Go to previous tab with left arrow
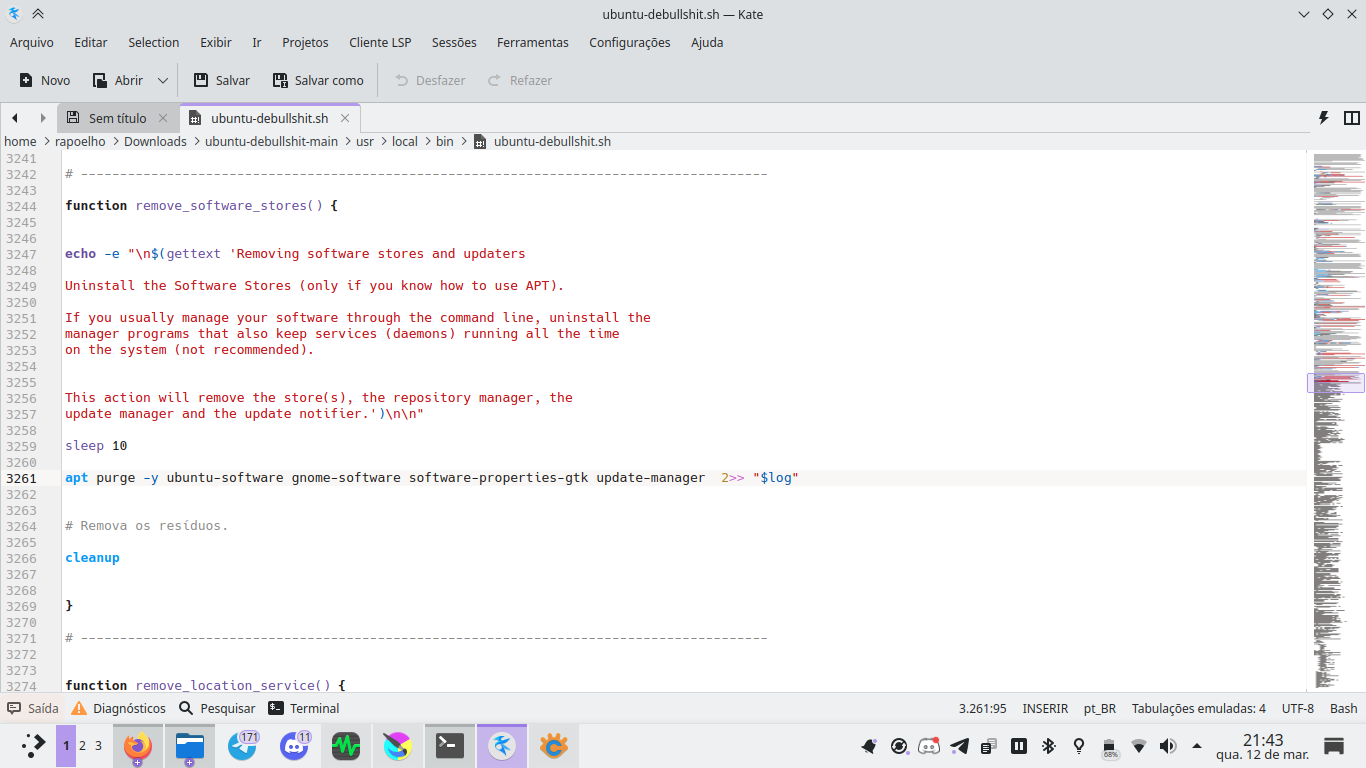Viewport: 1366px width, 768px height. click(x=15, y=118)
